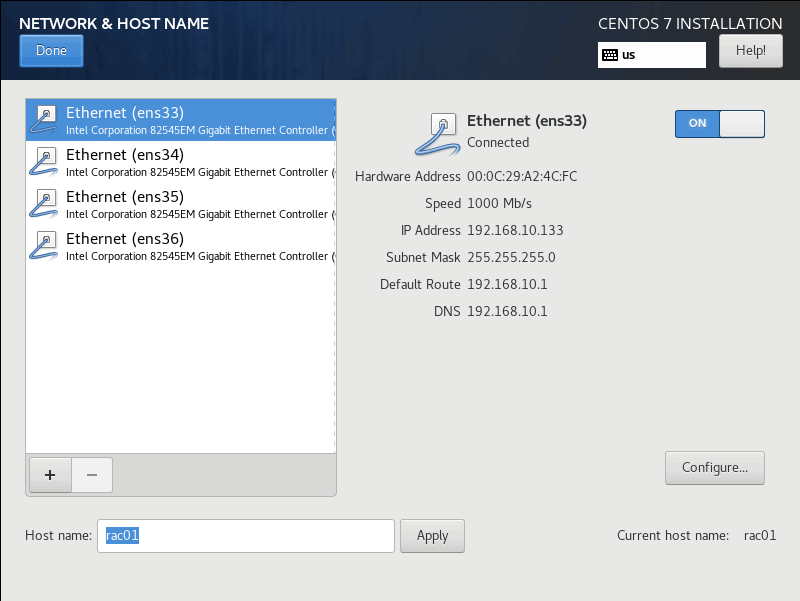Click the large Ethernet icon in details pane
The width and height of the screenshot is (800, 601).
pyautogui.click(x=437, y=134)
